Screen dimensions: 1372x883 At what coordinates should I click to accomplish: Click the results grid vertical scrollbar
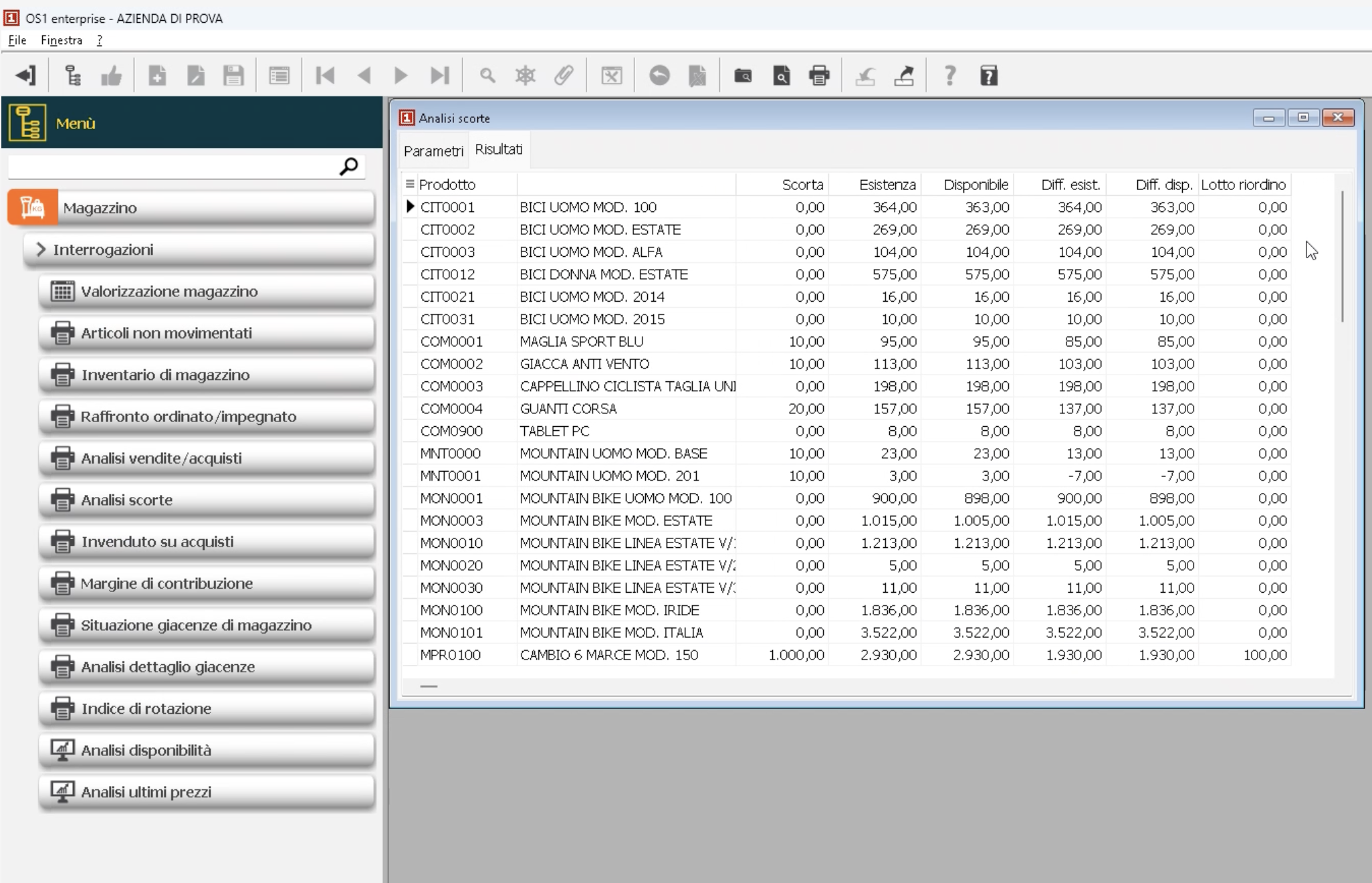tap(1342, 257)
